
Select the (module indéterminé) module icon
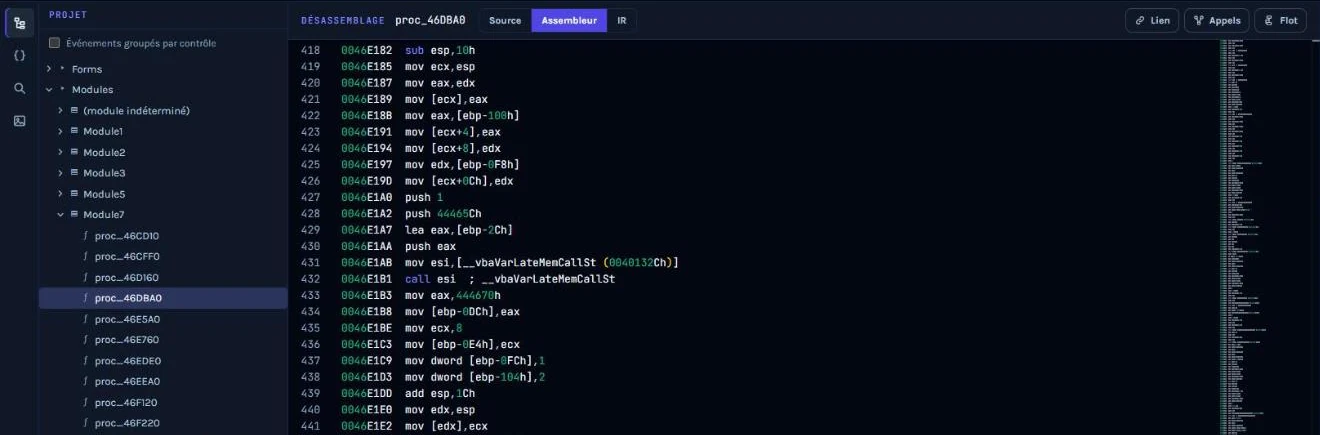[x=74, y=110]
